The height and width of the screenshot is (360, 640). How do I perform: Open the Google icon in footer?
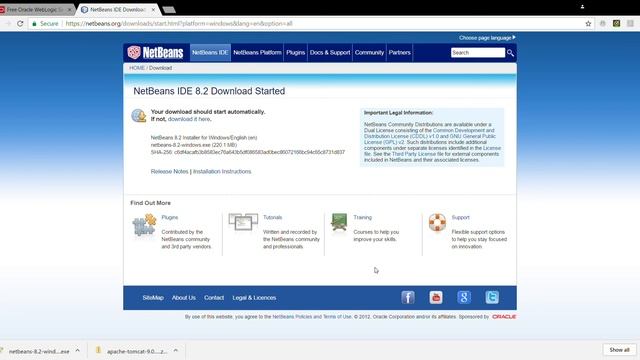click(x=464, y=297)
